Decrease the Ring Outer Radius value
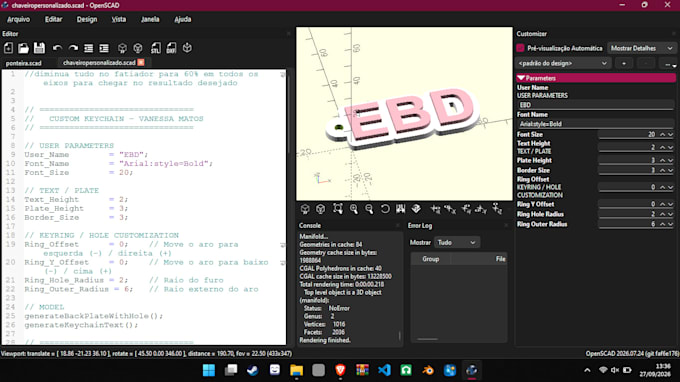 670,224
